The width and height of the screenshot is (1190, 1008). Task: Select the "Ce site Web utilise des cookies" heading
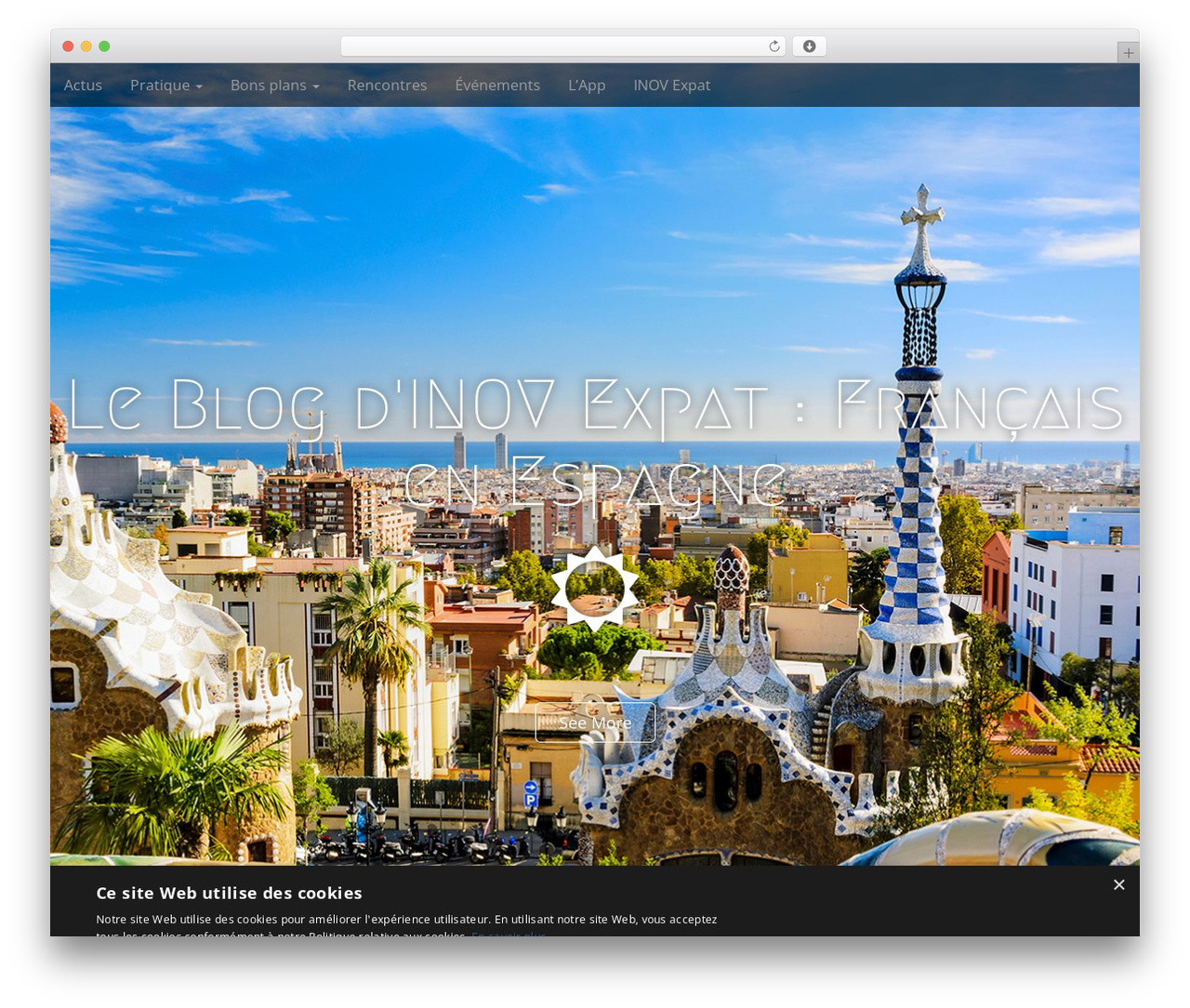[x=229, y=893]
